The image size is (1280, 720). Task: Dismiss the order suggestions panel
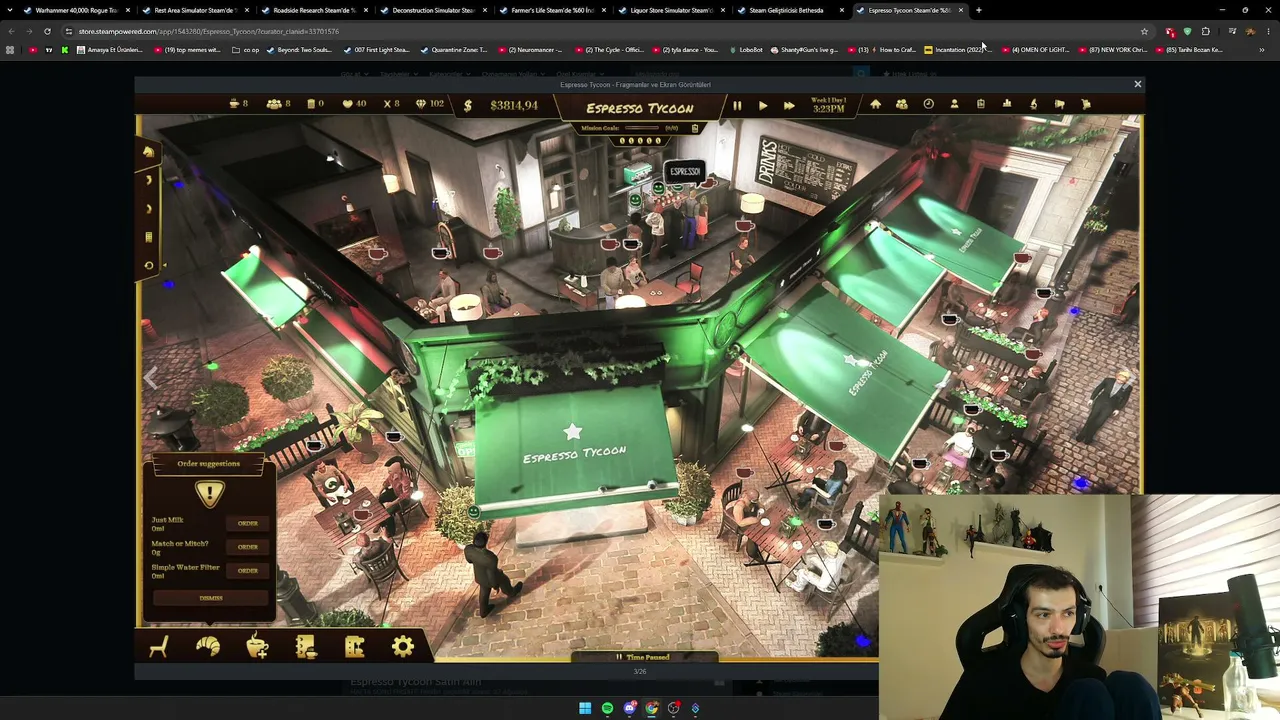(x=210, y=598)
